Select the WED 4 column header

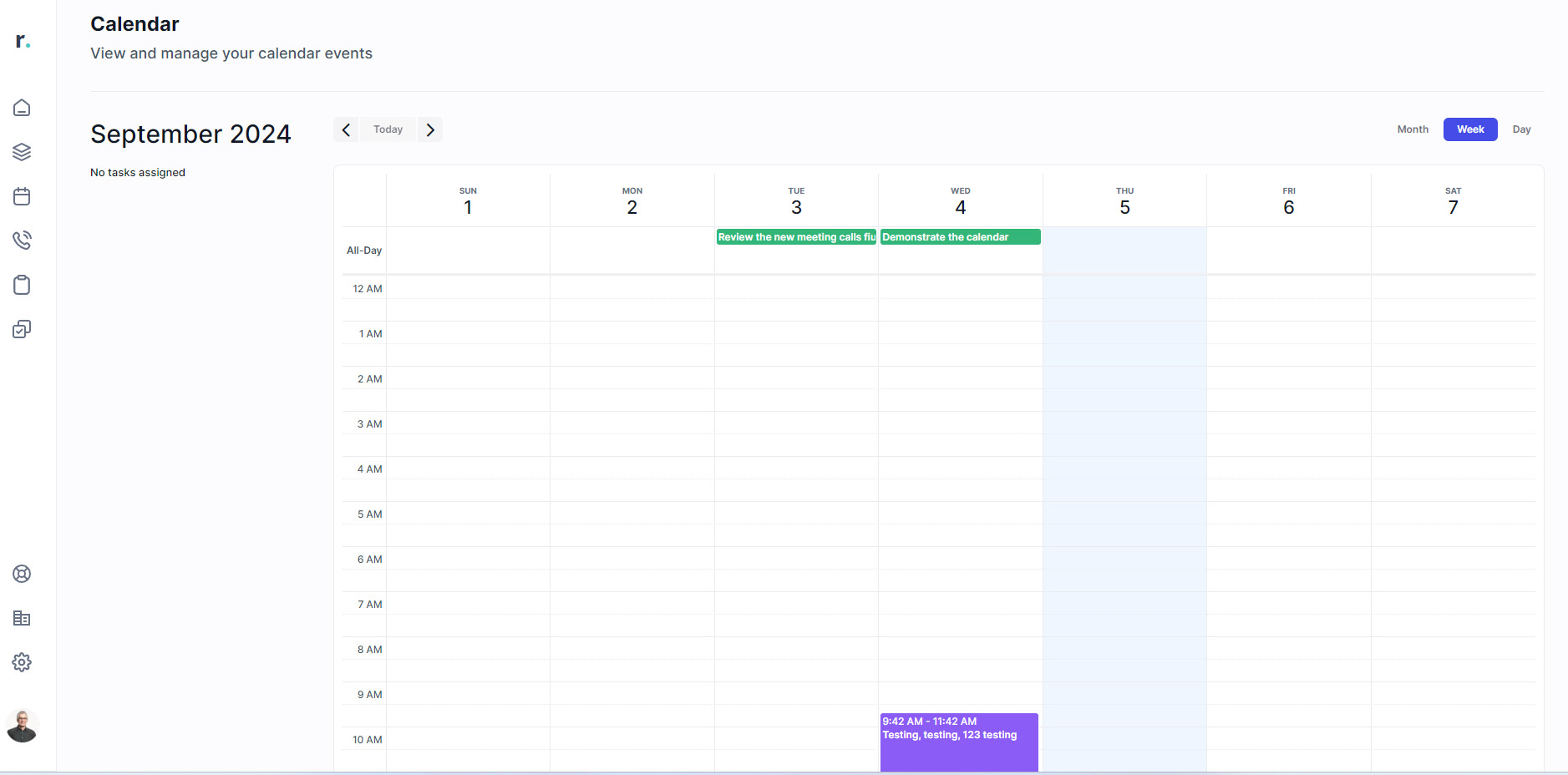(x=959, y=199)
